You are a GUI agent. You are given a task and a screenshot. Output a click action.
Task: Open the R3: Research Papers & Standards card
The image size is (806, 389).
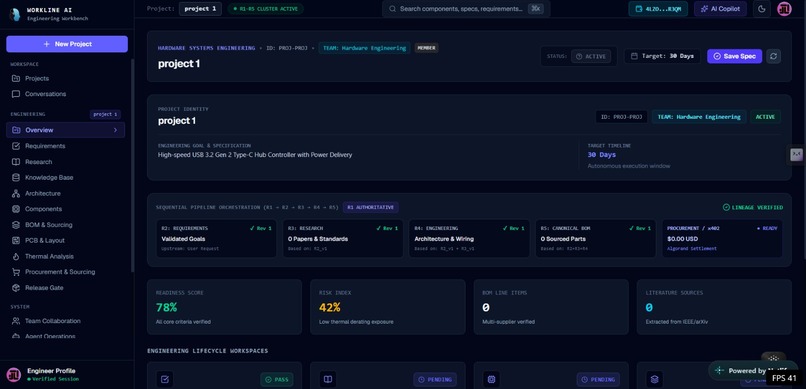(343, 239)
